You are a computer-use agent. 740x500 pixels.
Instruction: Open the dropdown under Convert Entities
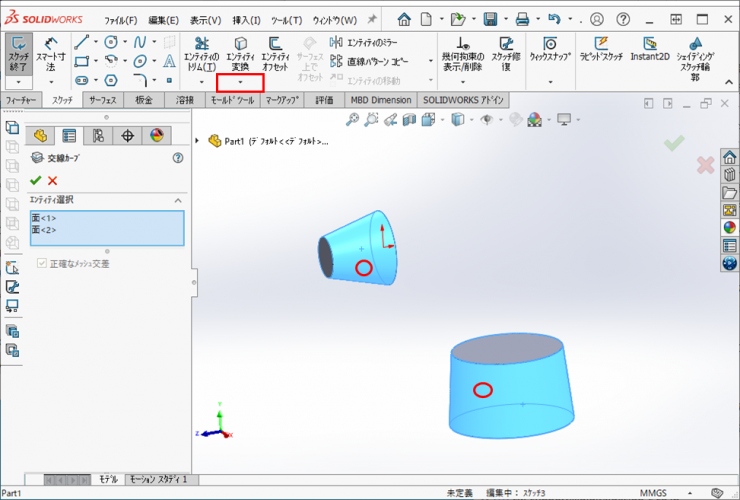(x=240, y=82)
